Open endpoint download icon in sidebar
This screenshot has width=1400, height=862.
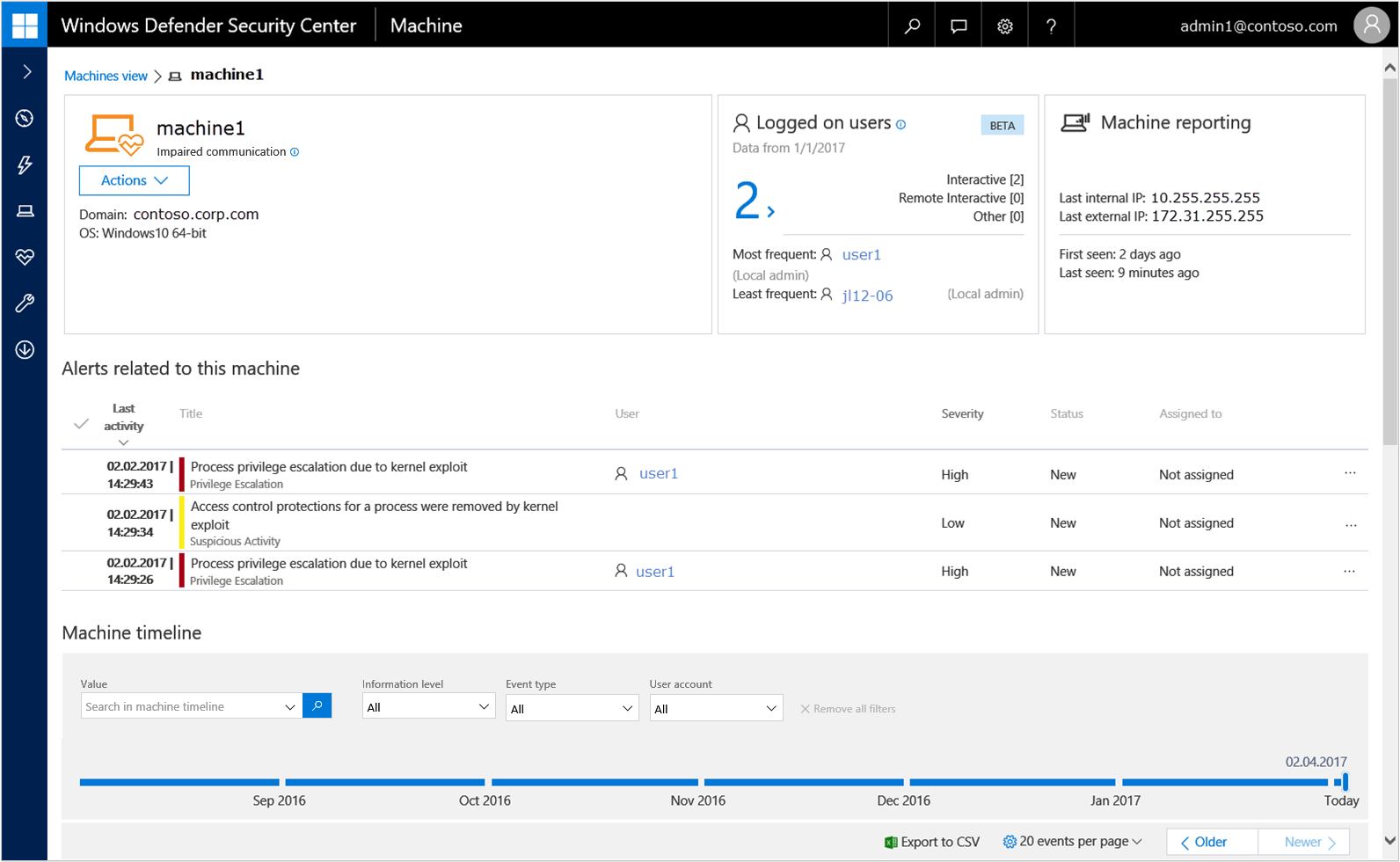coord(25,350)
